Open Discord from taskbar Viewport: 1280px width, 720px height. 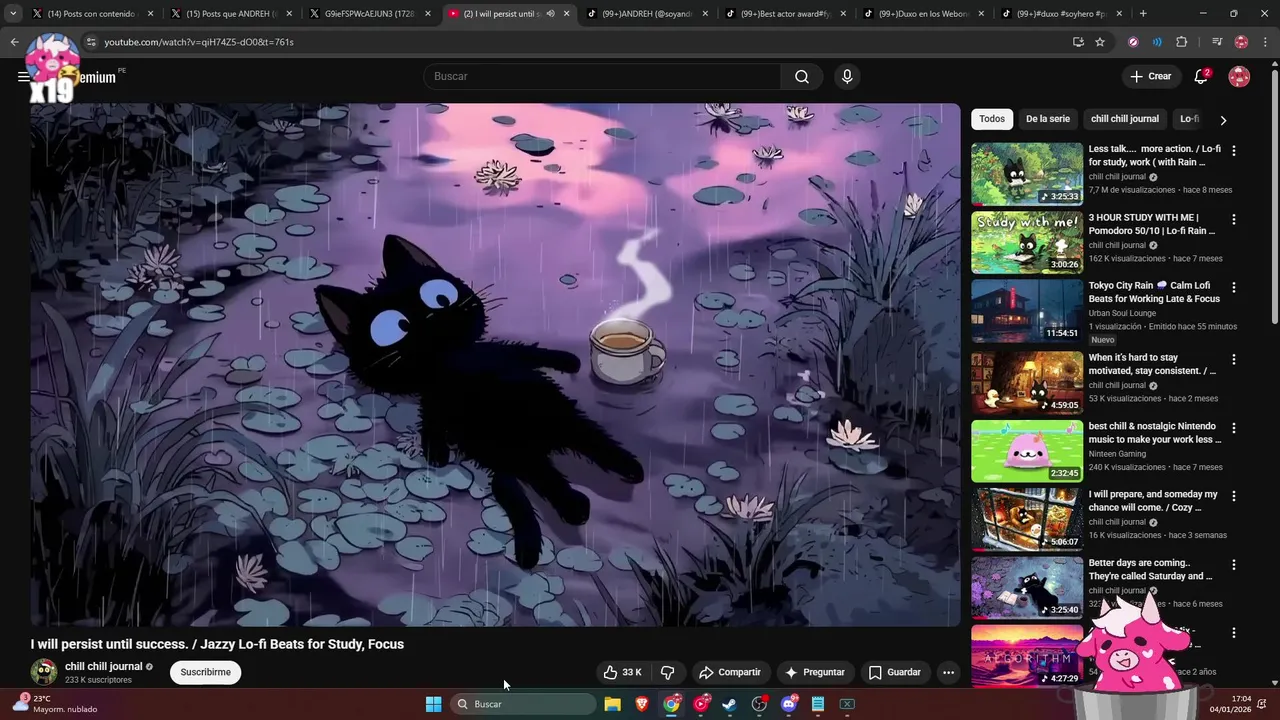pyautogui.click(x=789, y=704)
